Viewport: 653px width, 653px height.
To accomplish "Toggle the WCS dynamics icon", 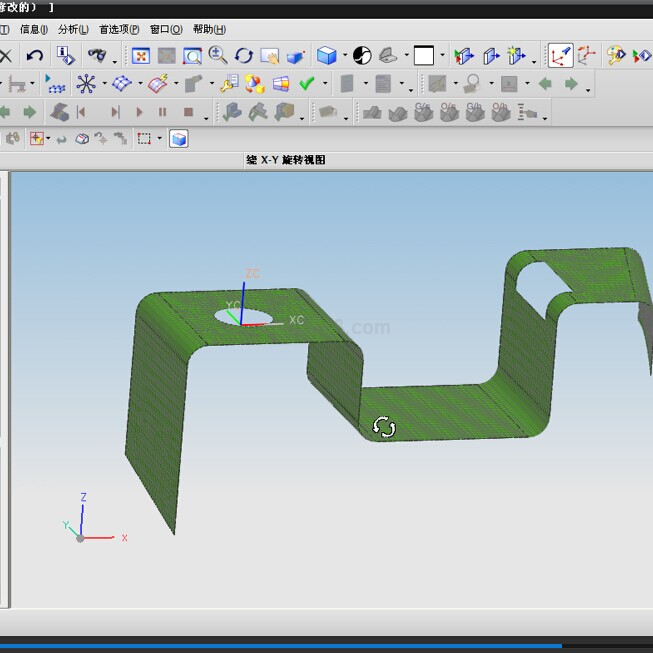I will coord(586,56).
